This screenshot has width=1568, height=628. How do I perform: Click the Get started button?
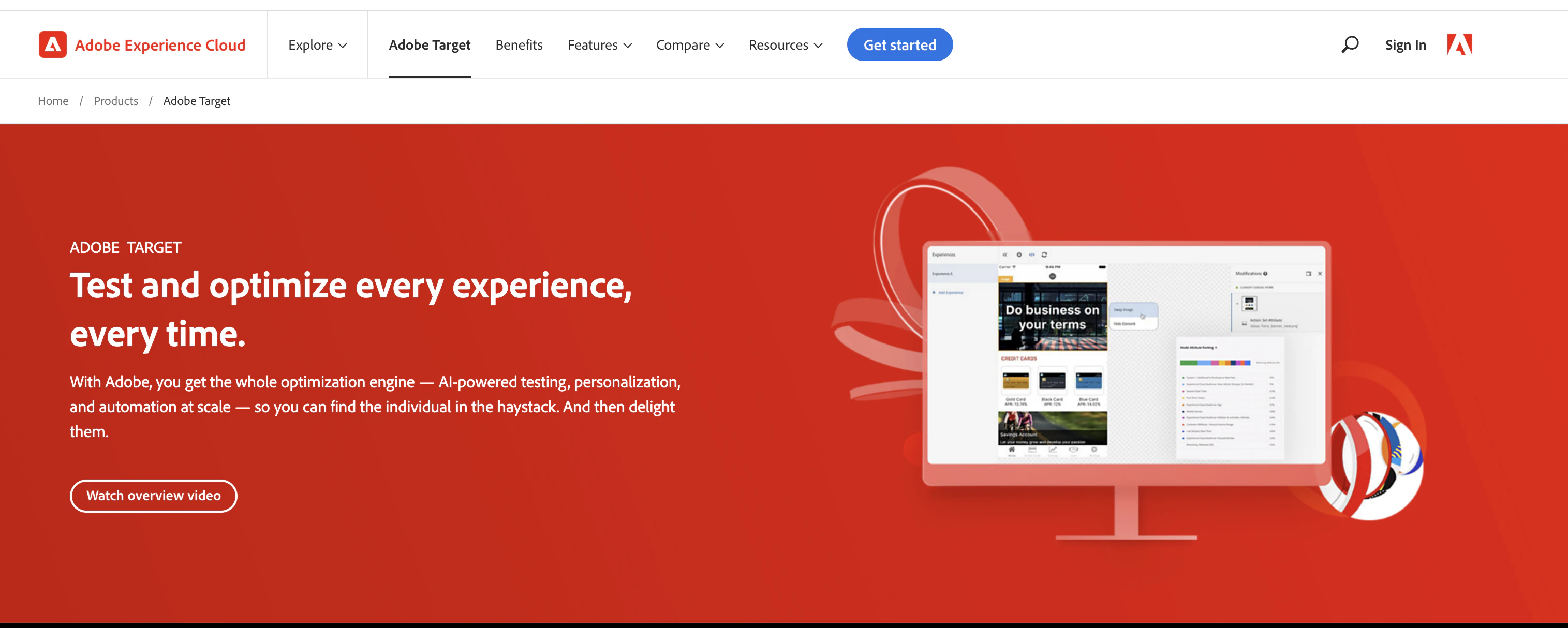coord(899,44)
